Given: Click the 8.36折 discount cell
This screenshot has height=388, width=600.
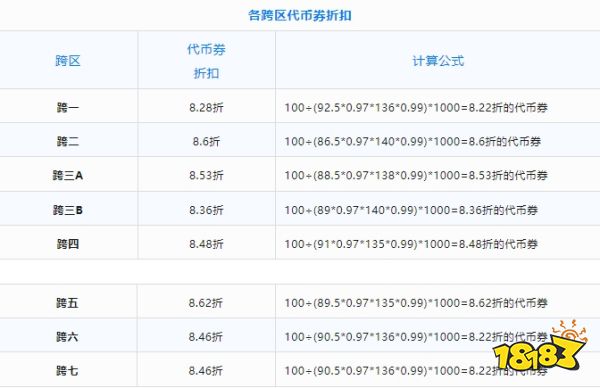Looking at the screenshot, I should pyautogui.click(x=206, y=210).
